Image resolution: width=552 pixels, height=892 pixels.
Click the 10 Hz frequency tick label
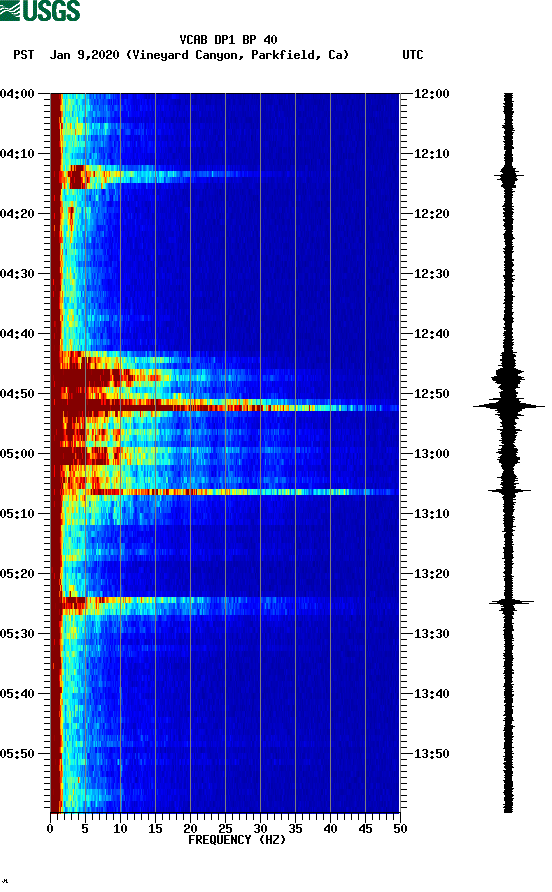click(x=120, y=829)
